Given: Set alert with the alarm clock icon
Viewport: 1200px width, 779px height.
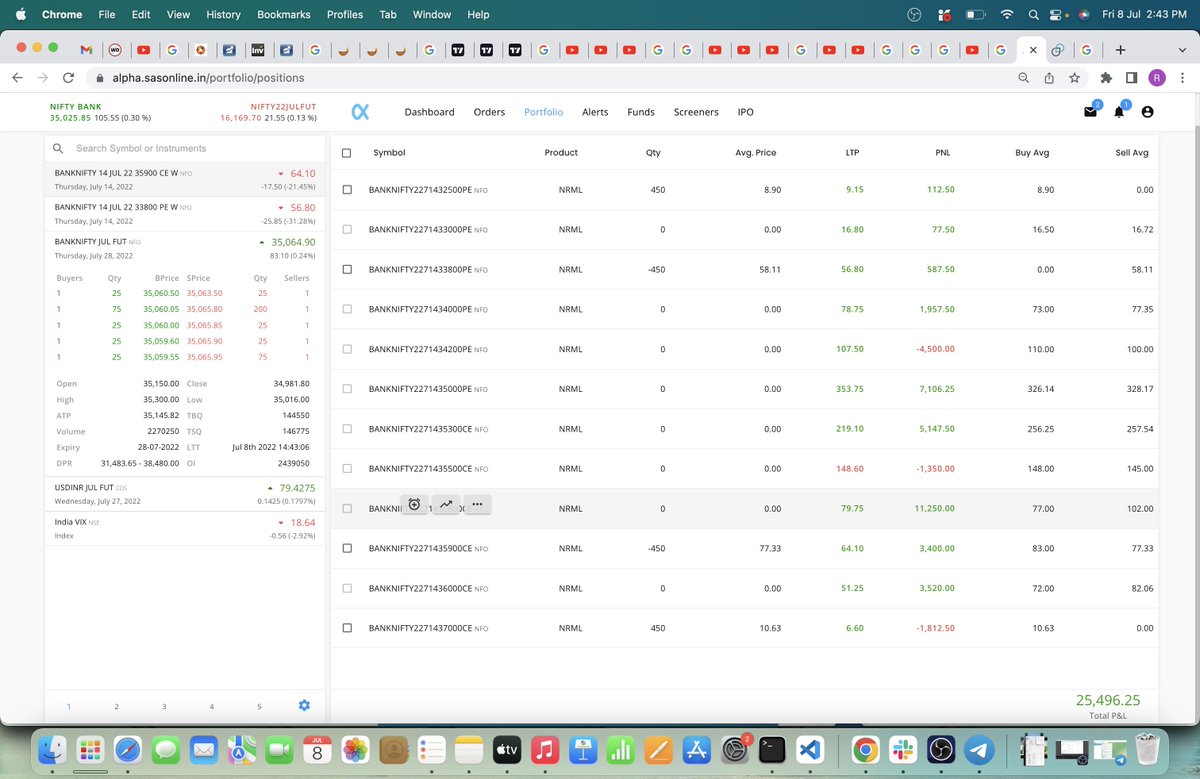Looking at the screenshot, I should (x=414, y=505).
